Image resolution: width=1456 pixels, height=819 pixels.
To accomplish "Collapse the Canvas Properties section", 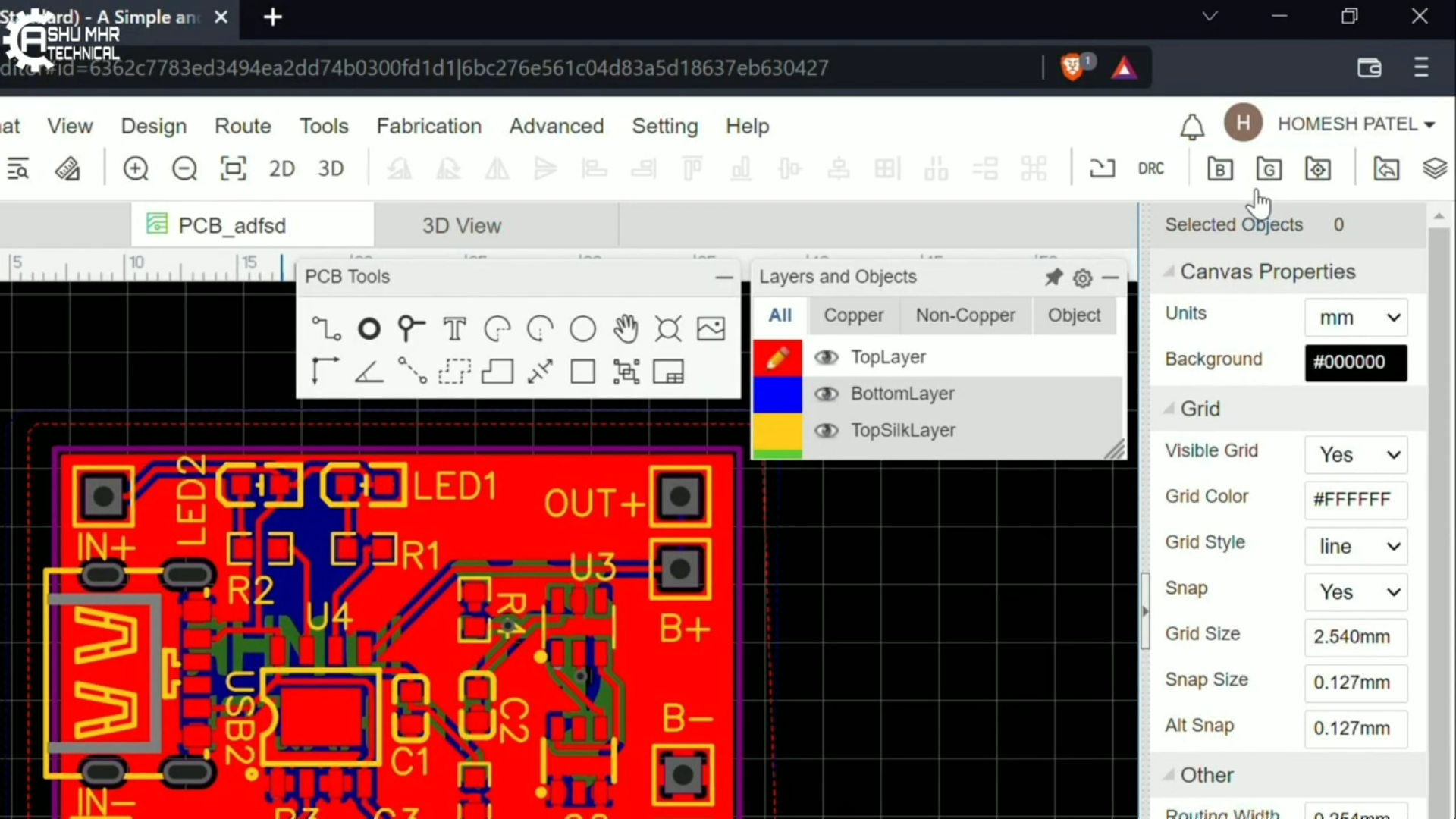I will [x=1169, y=271].
